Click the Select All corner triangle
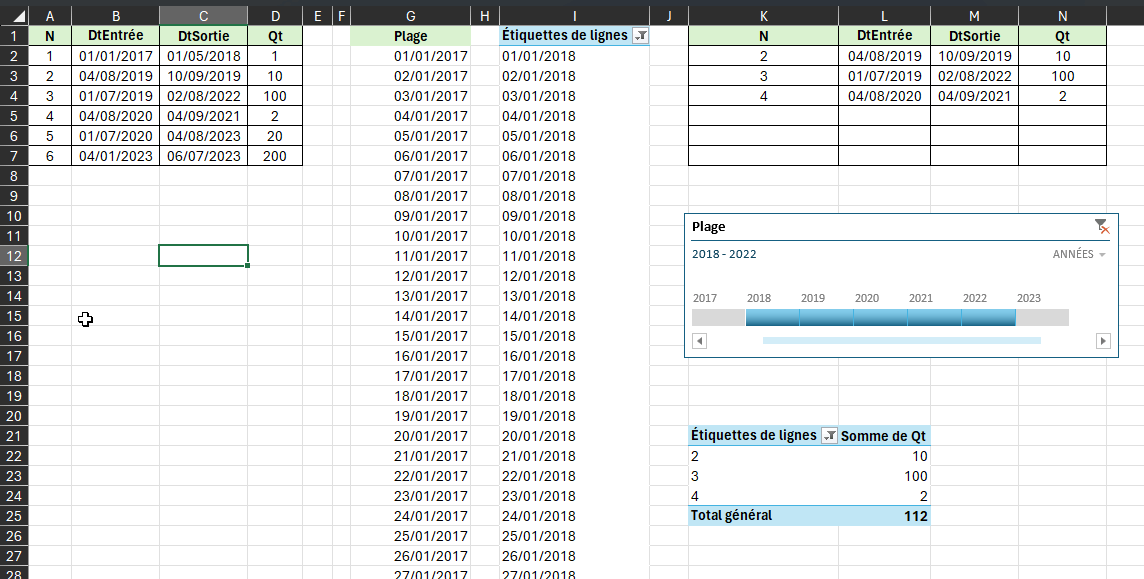This screenshot has height=579, width=1144. click(x=15, y=16)
